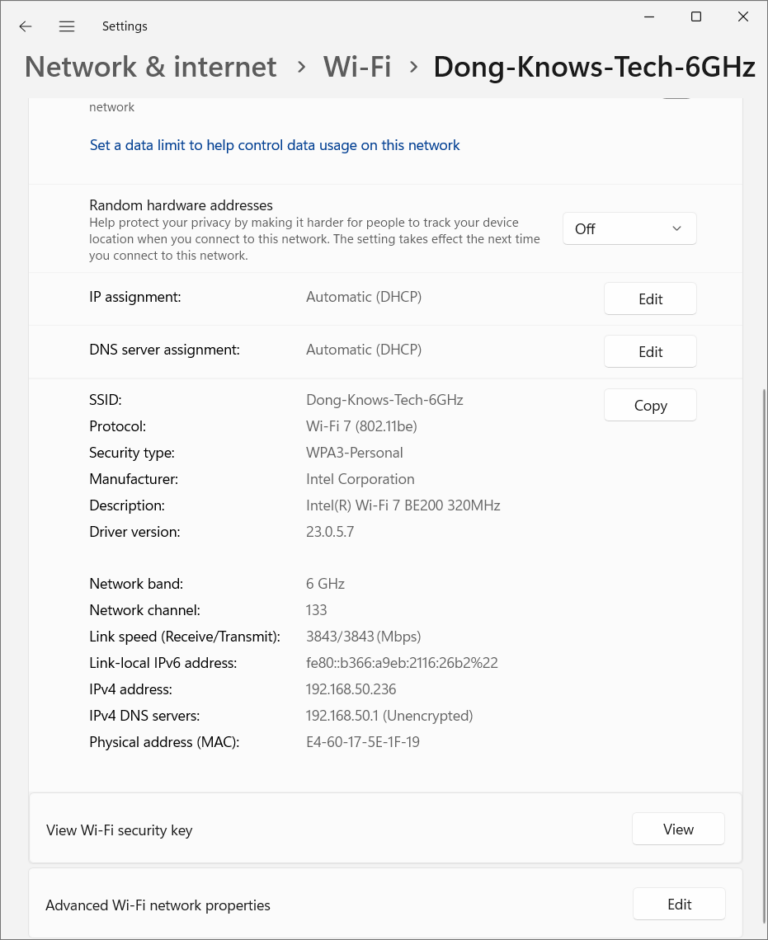Edit the IP assignment setting

pyautogui.click(x=650, y=299)
